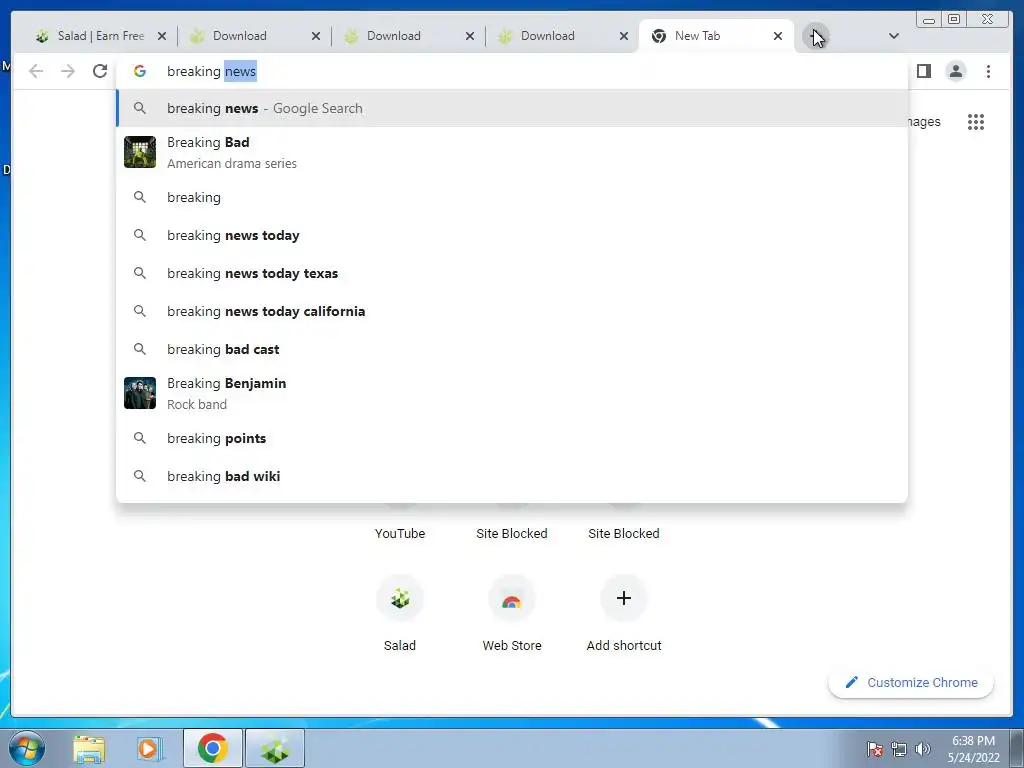Click the back navigation arrow
The width and height of the screenshot is (1024, 768).
[36, 71]
